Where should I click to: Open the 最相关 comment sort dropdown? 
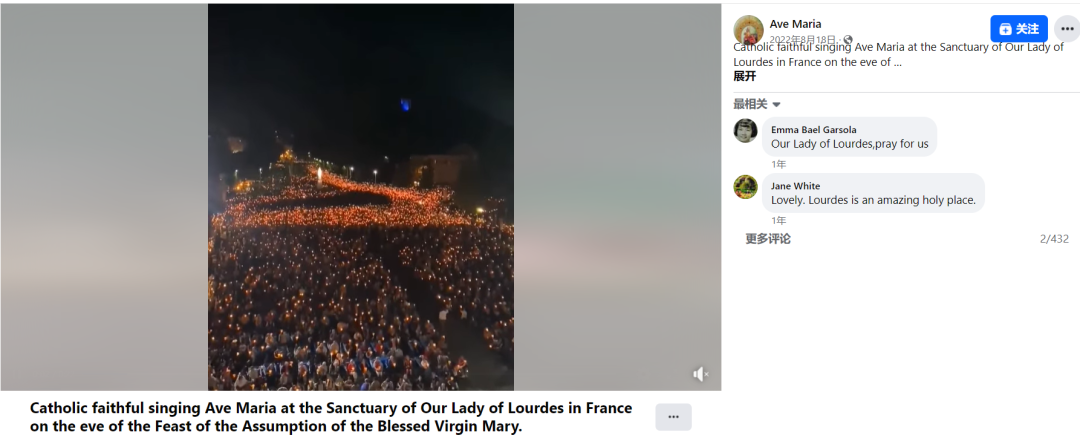(x=757, y=104)
